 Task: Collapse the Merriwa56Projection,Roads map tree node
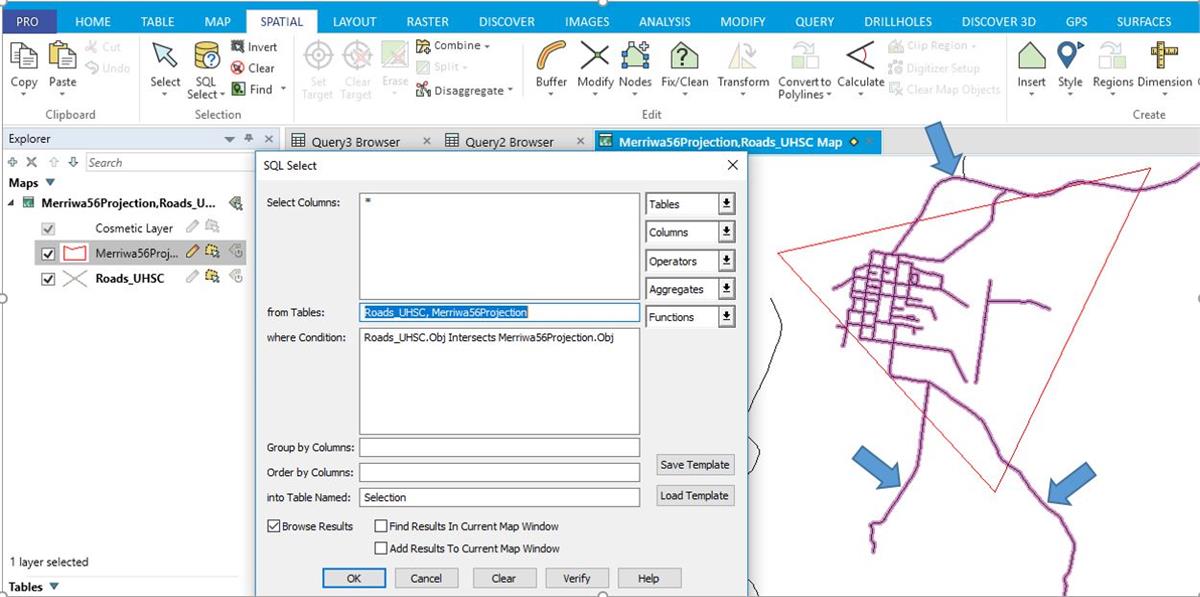tap(13, 202)
